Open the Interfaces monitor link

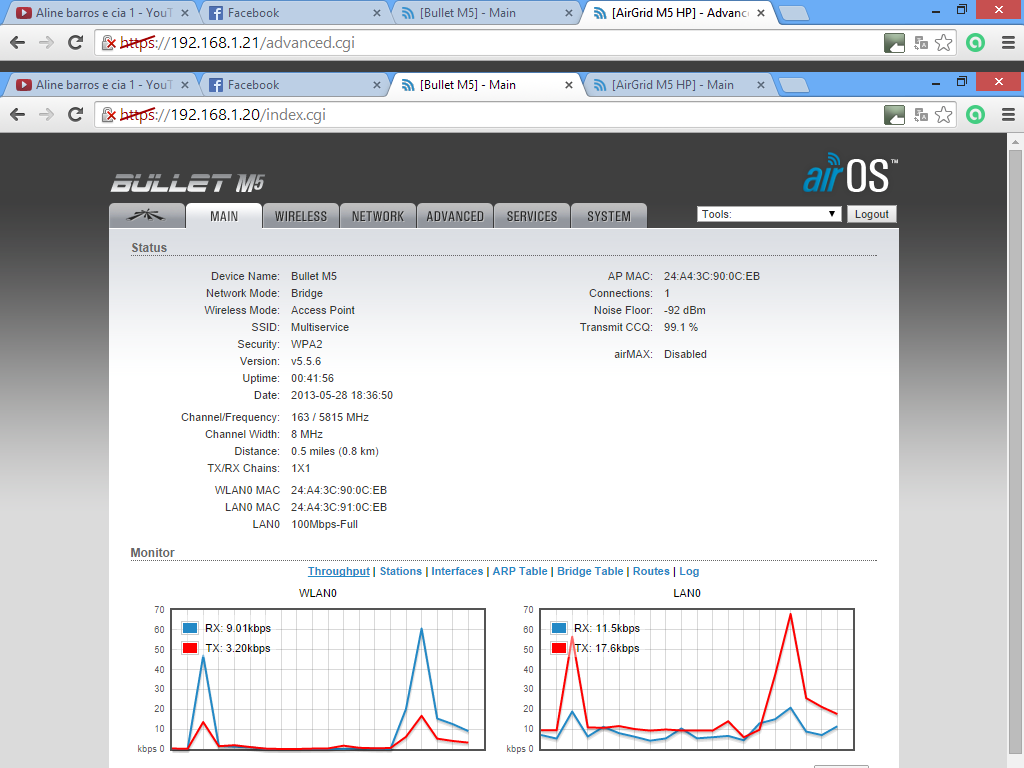pos(456,571)
